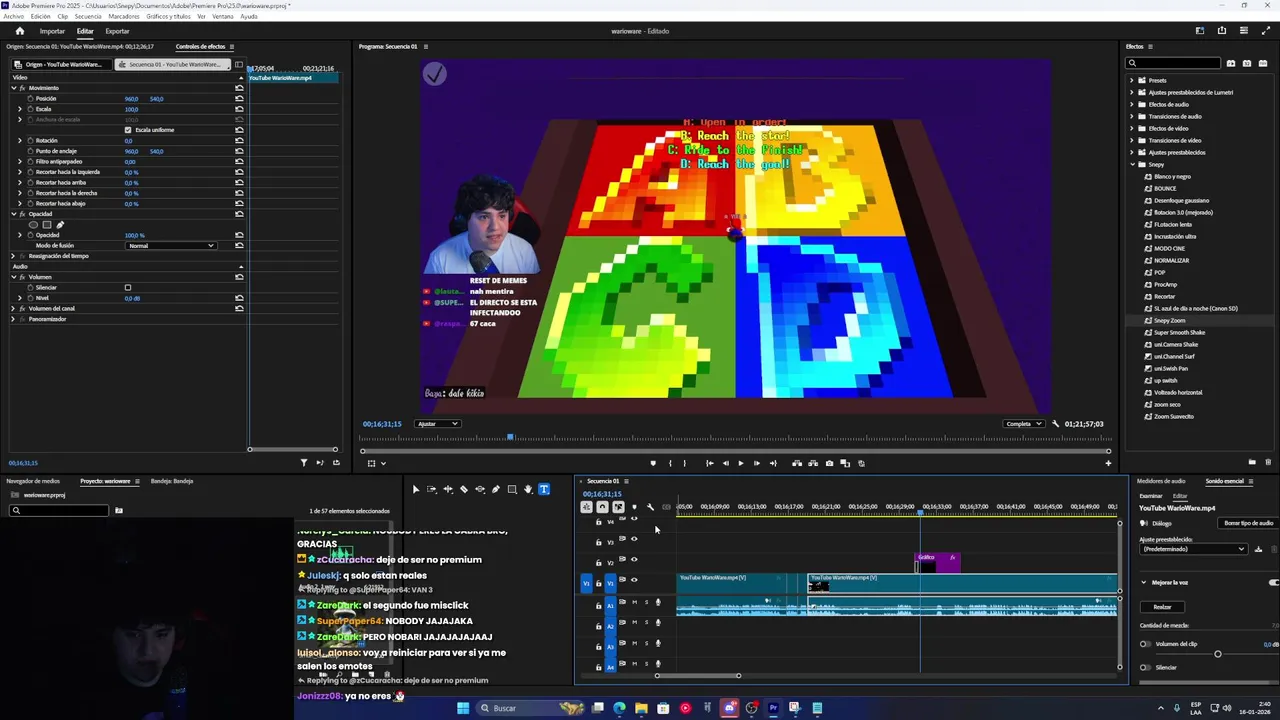Open the Home screen icon

(x=19, y=31)
